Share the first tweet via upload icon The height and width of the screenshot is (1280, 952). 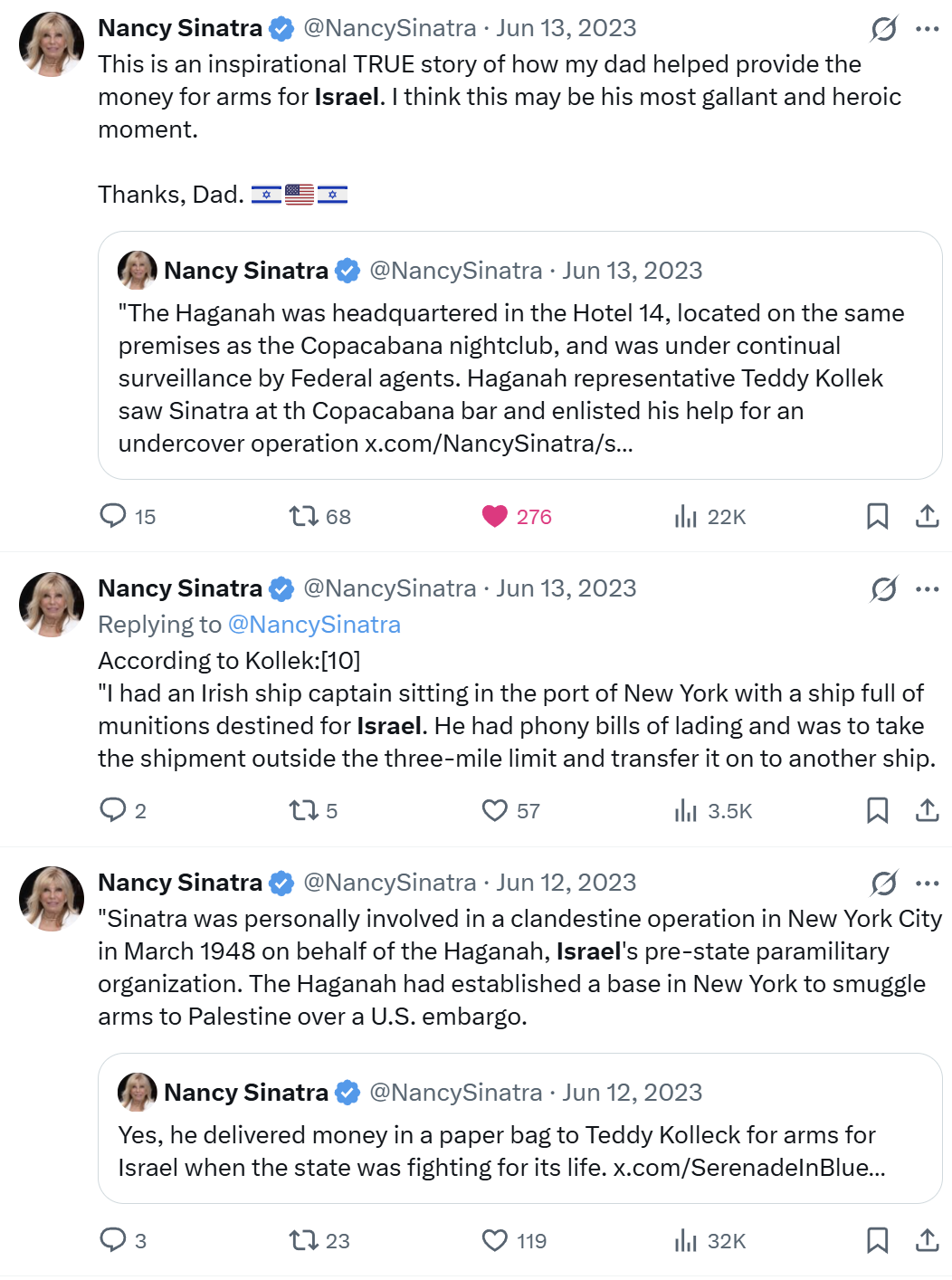[x=927, y=516]
